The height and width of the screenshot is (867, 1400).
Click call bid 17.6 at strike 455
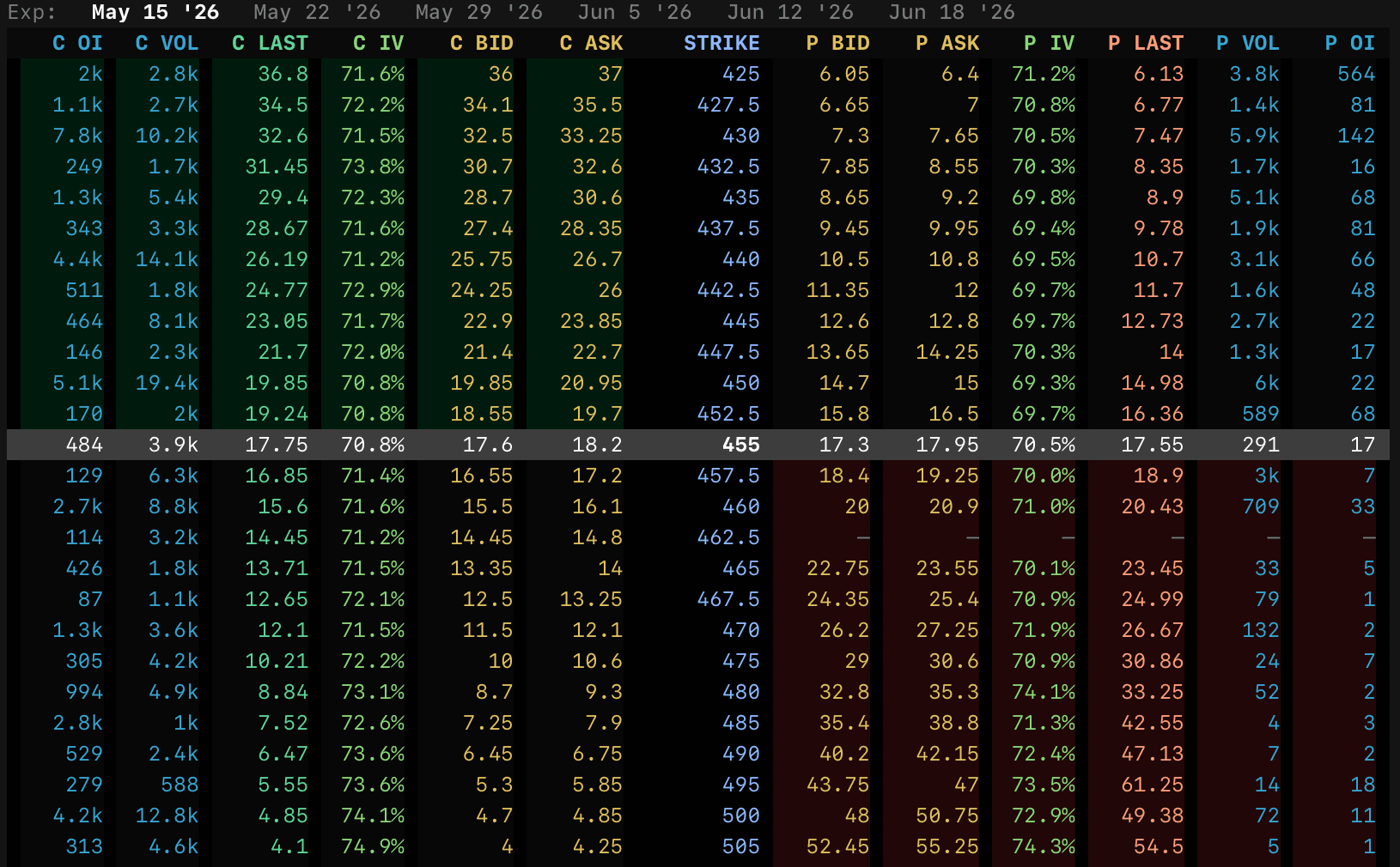click(x=488, y=445)
